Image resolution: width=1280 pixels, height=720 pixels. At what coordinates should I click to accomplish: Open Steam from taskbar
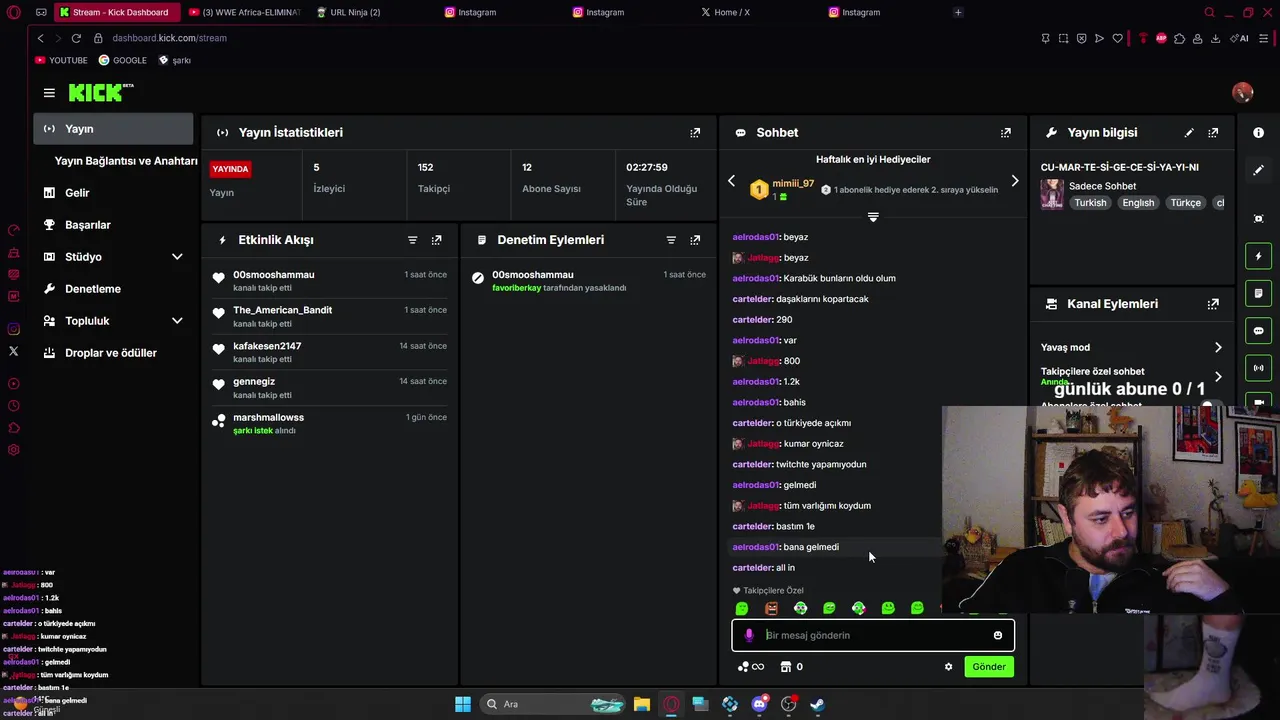click(817, 704)
